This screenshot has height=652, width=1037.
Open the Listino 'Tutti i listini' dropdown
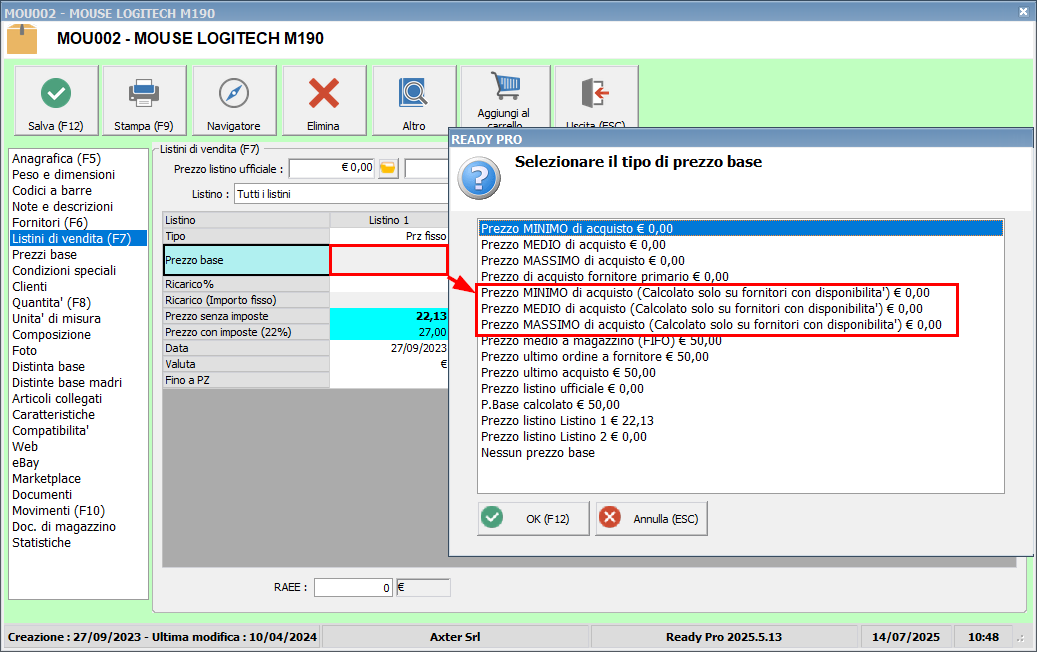pos(341,194)
